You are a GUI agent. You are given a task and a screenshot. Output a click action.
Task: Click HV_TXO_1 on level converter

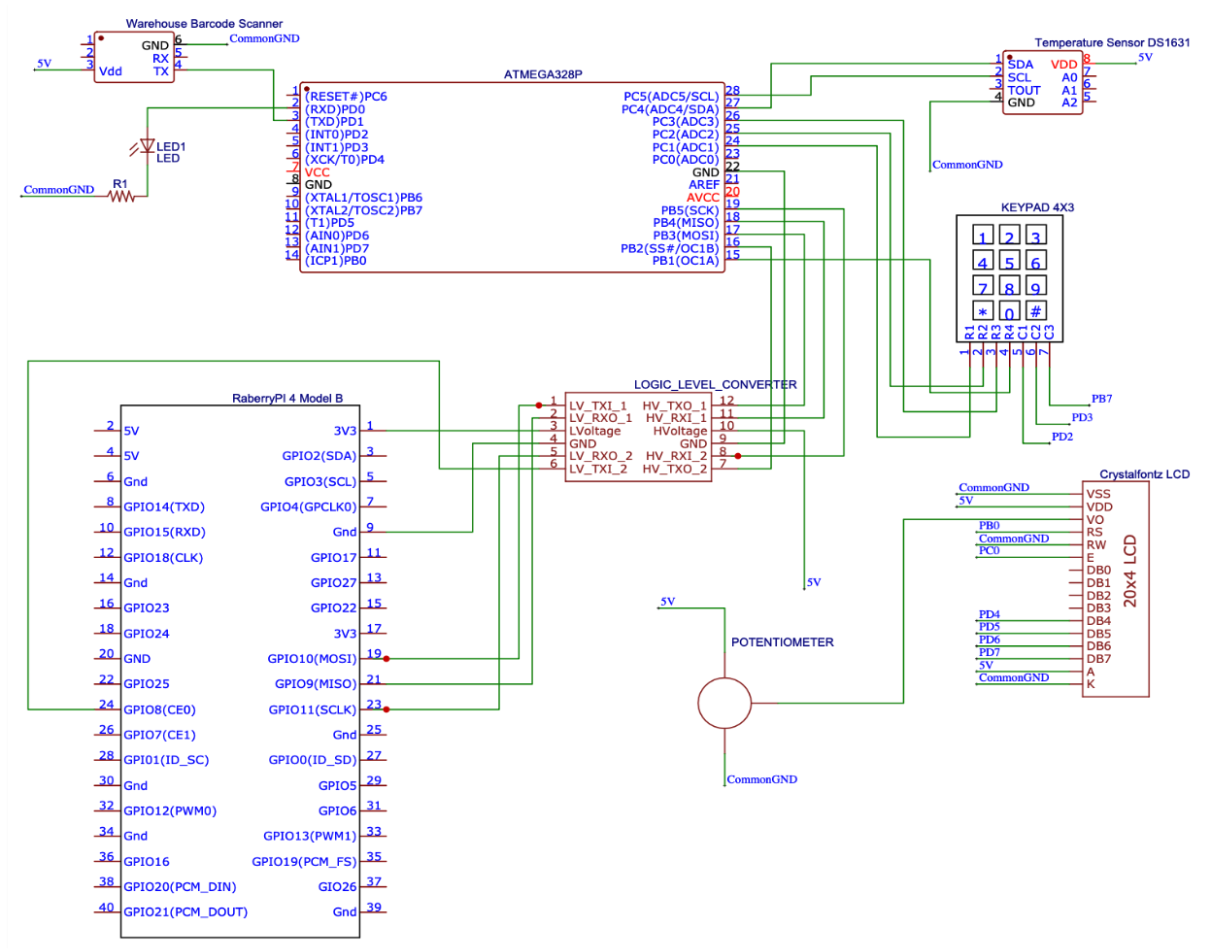point(676,405)
